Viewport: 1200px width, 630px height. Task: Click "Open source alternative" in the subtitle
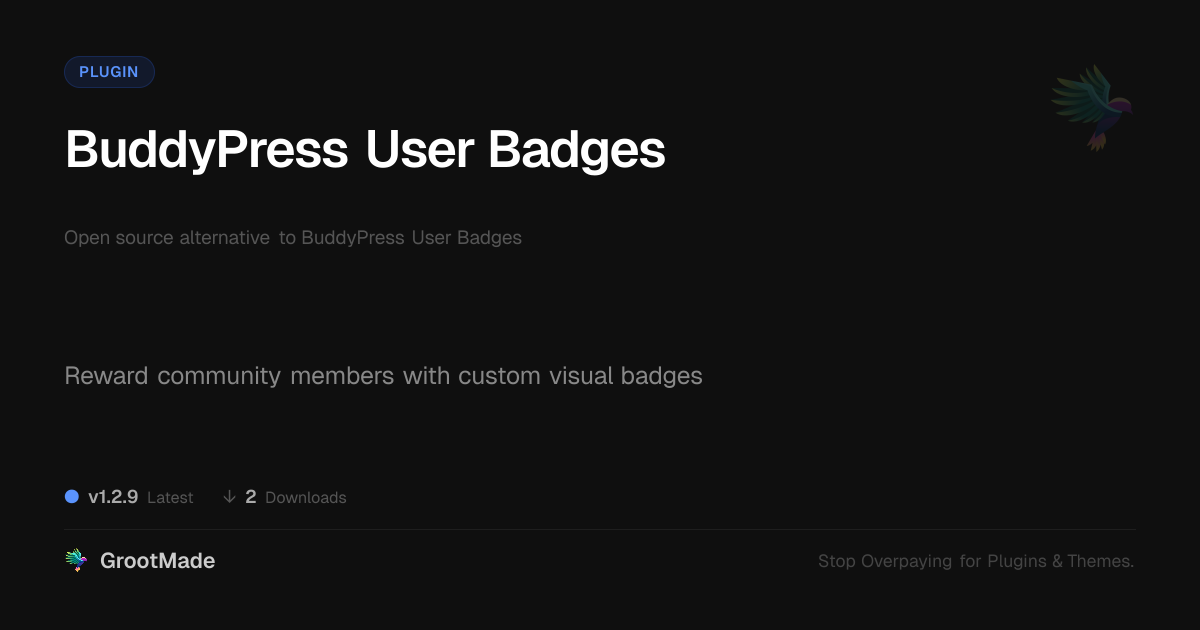167,238
